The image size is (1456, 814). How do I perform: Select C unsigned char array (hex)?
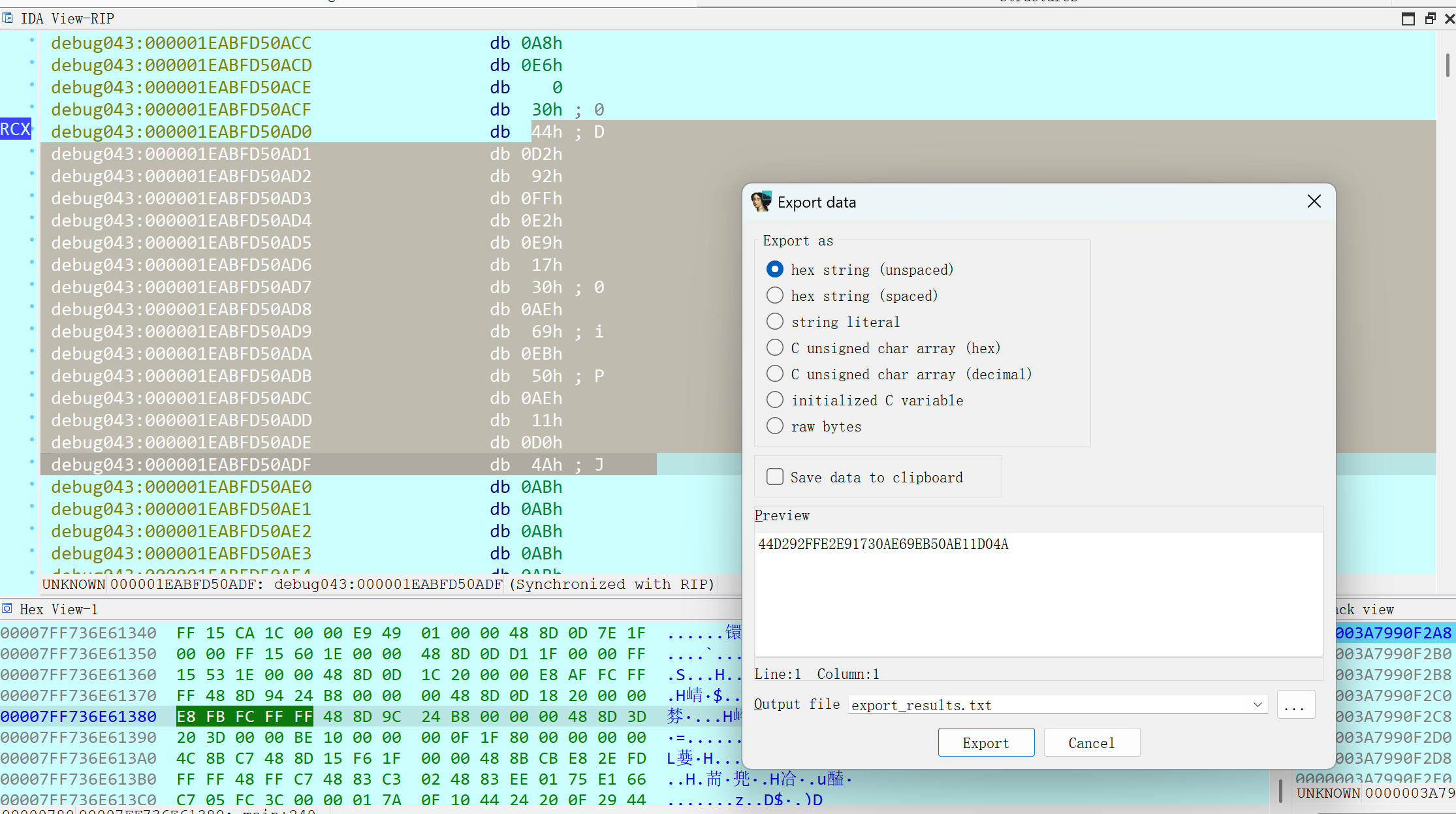775,348
